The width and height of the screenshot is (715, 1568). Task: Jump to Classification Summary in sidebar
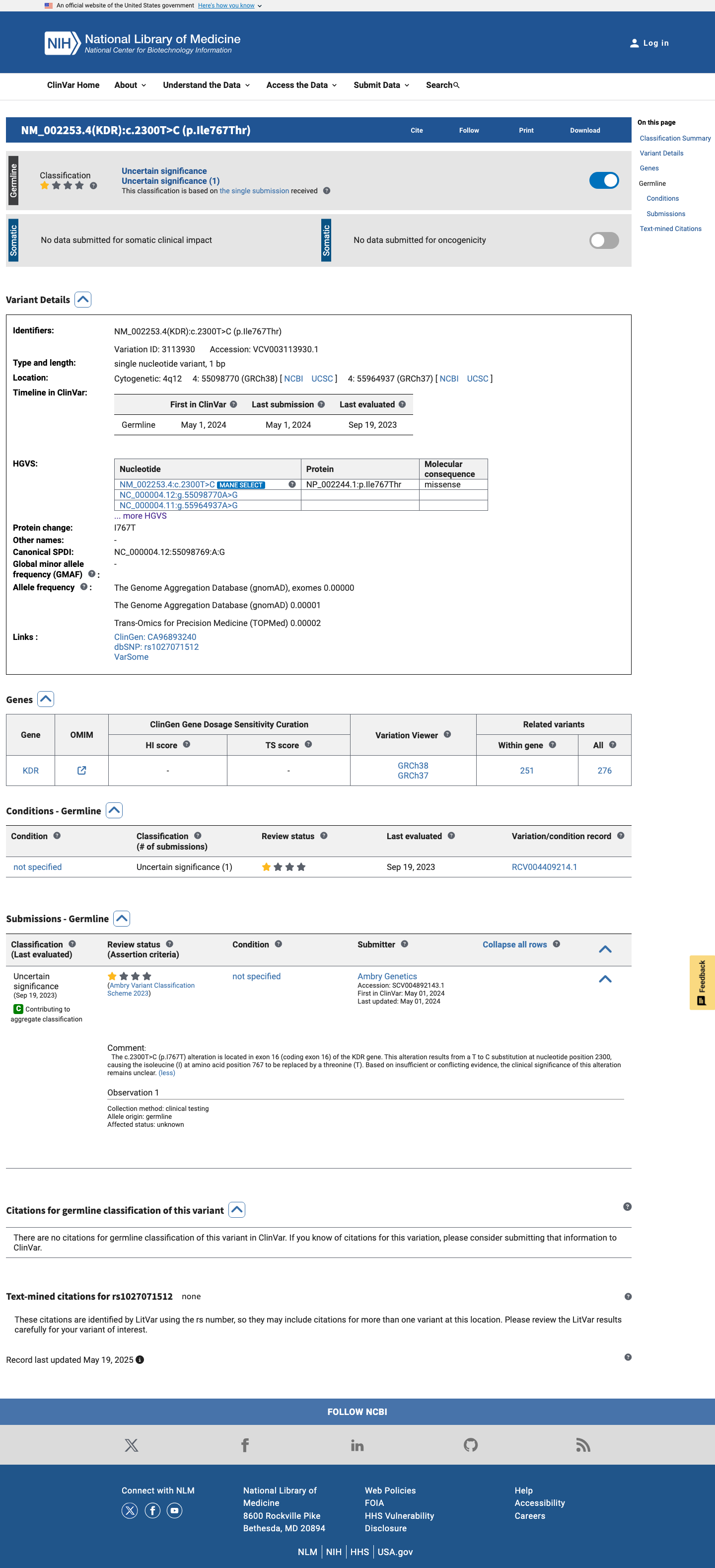675,138
